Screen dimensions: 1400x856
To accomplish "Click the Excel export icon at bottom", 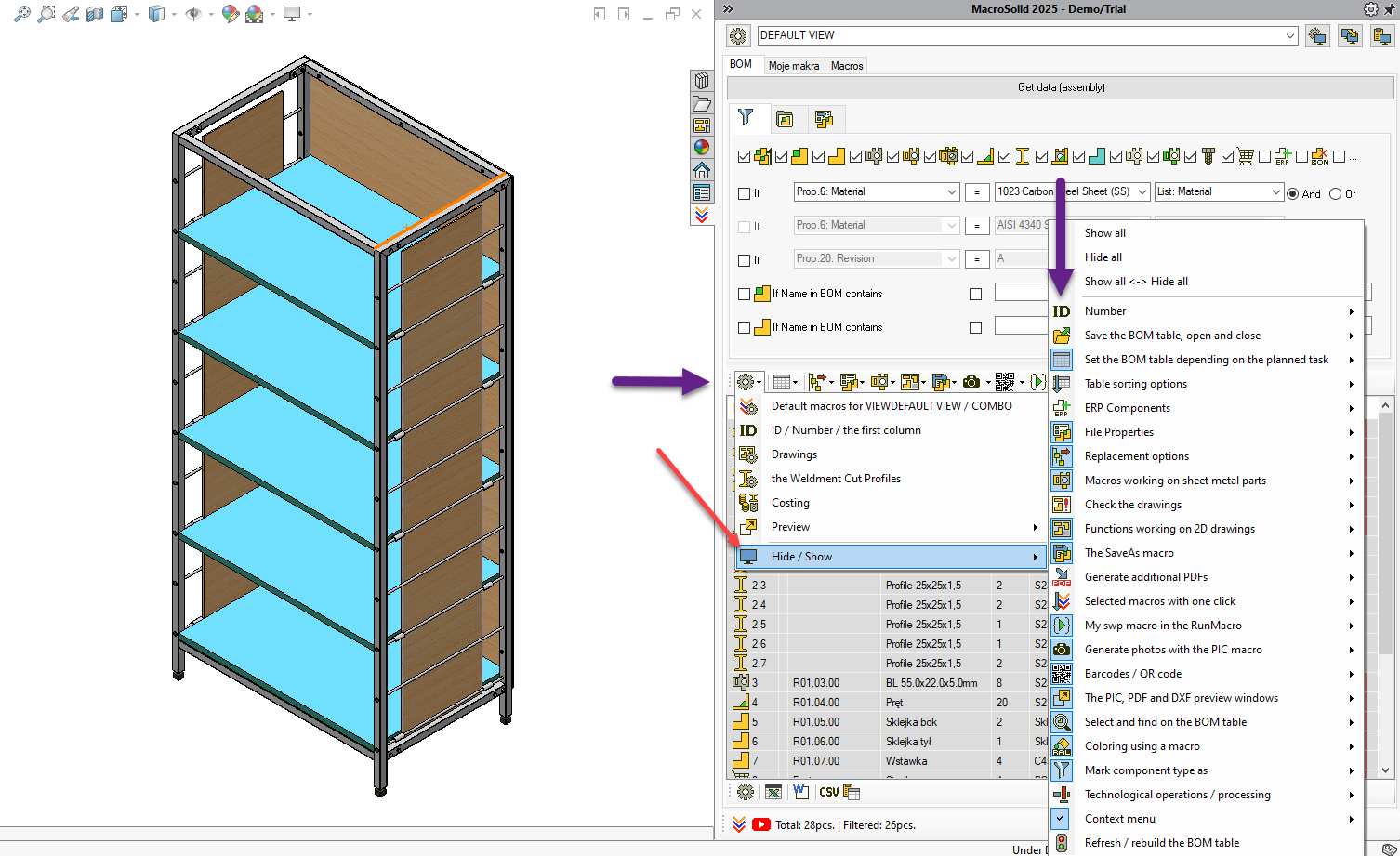I will click(x=773, y=792).
